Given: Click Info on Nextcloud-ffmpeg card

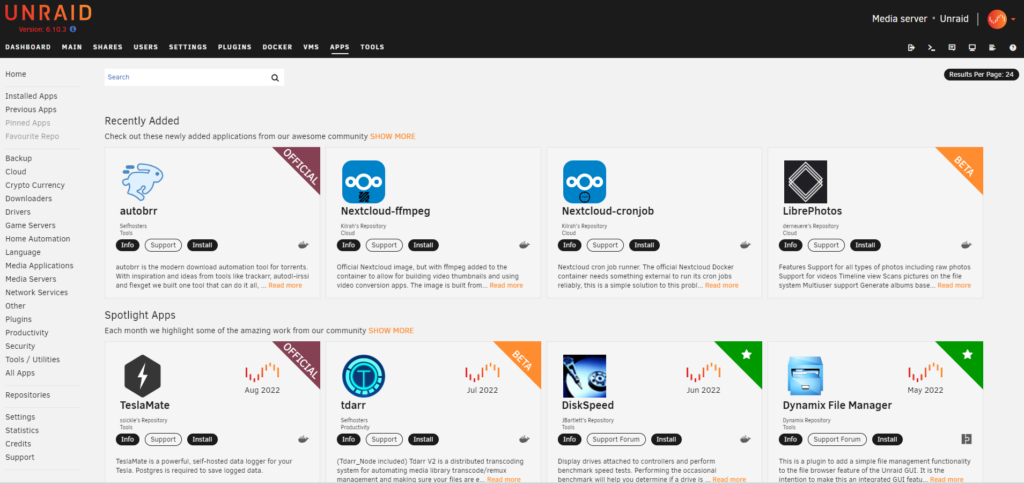Looking at the screenshot, I should (349, 246).
